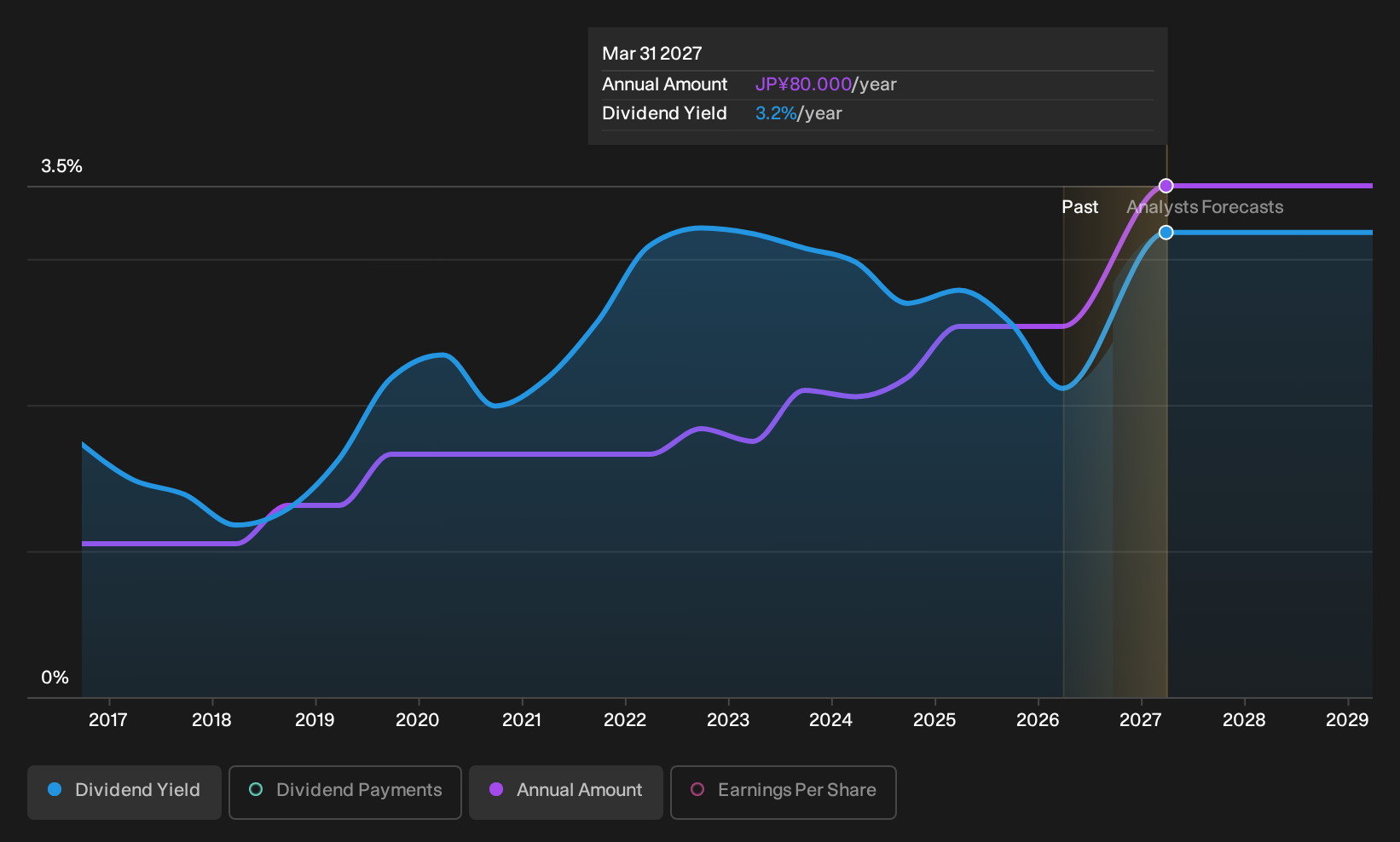Enable the Earnings Per Share series
This screenshot has width=1400, height=842.
coord(784,792)
